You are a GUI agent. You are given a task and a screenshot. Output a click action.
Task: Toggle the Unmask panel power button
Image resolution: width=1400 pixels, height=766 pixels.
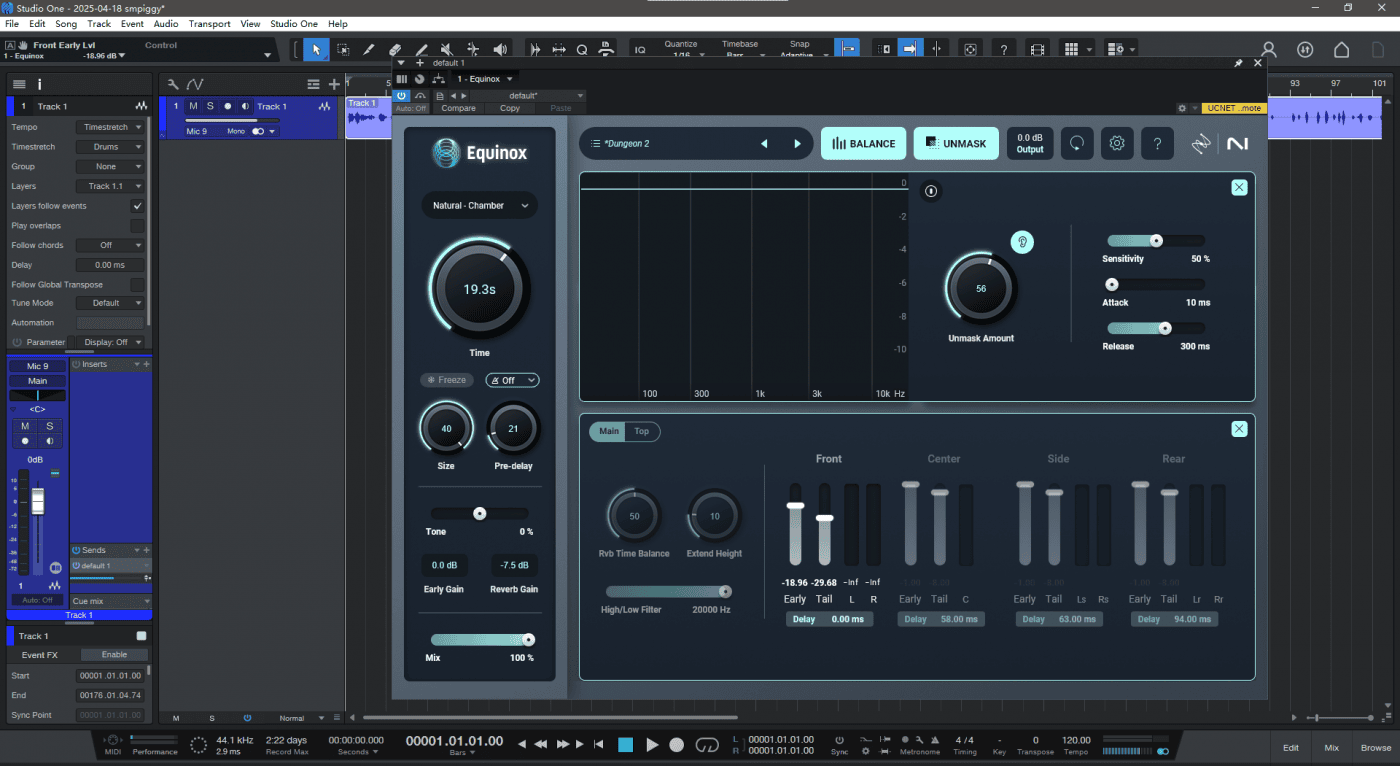[931, 190]
